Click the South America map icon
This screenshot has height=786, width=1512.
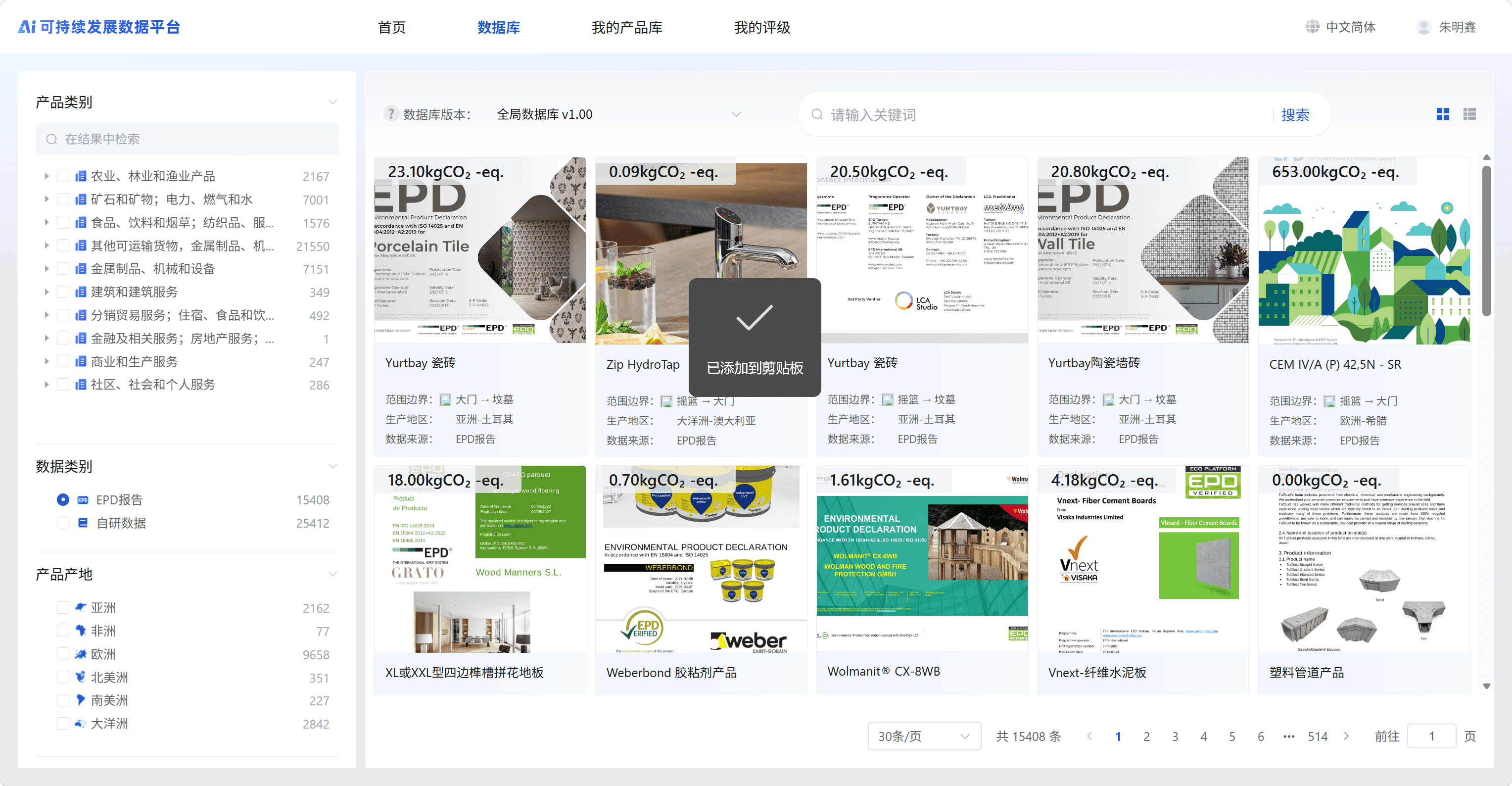(81, 700)
